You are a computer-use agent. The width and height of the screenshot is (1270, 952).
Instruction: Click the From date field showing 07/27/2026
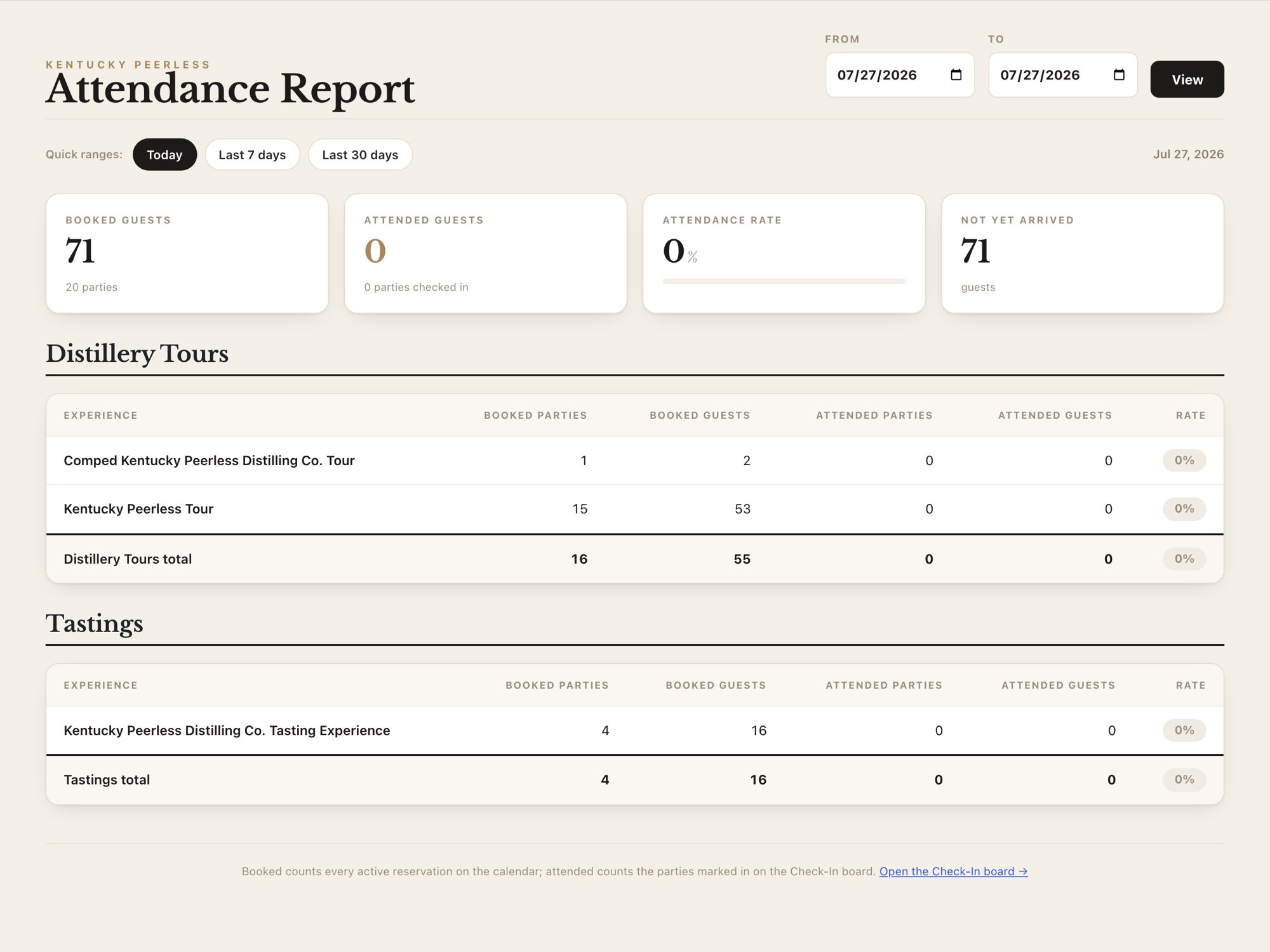pyautogui.click(x=900, y=75)
